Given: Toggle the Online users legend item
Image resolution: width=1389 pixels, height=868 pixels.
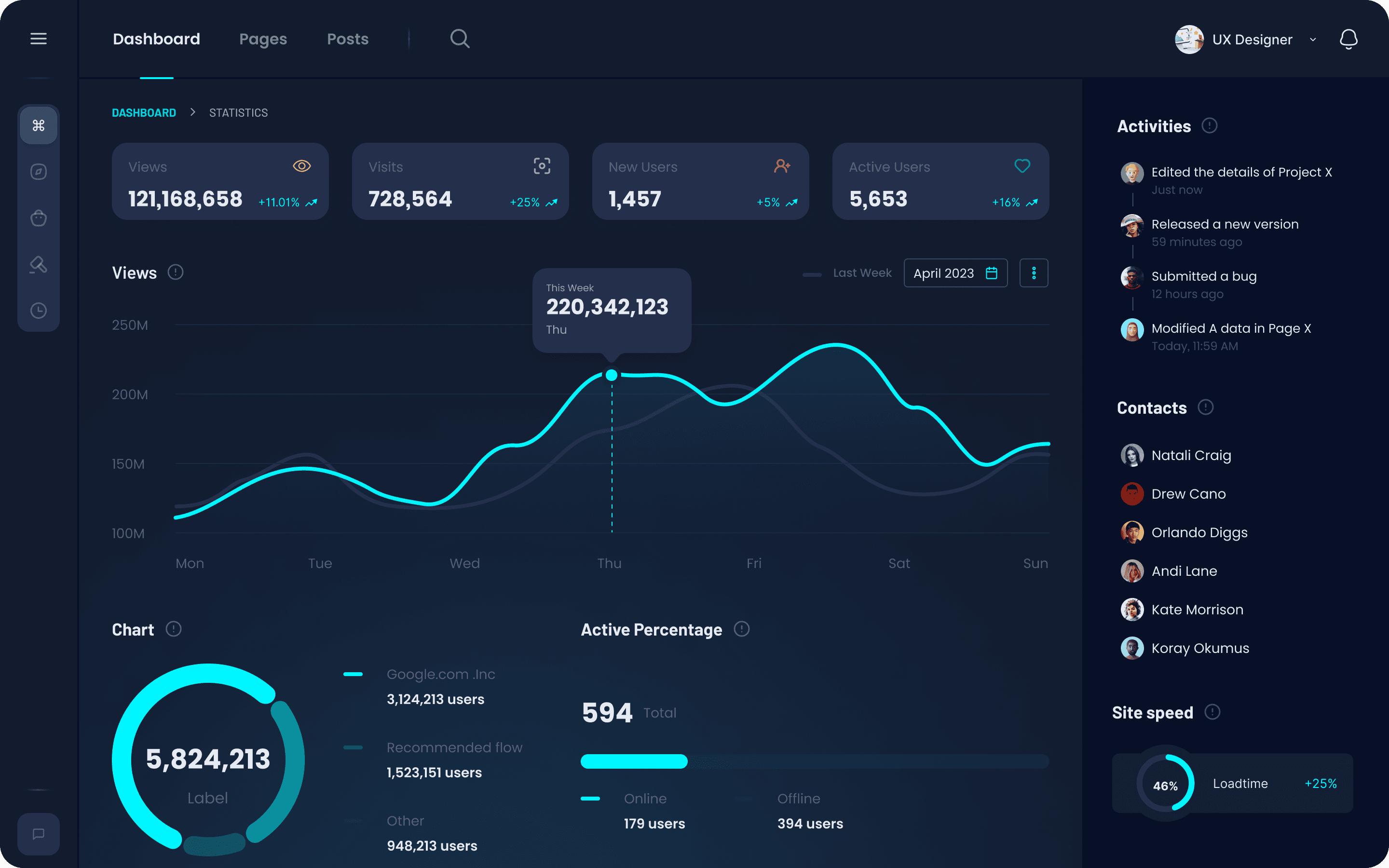Looking at the screenshot, I should click(x=644, y=799).
